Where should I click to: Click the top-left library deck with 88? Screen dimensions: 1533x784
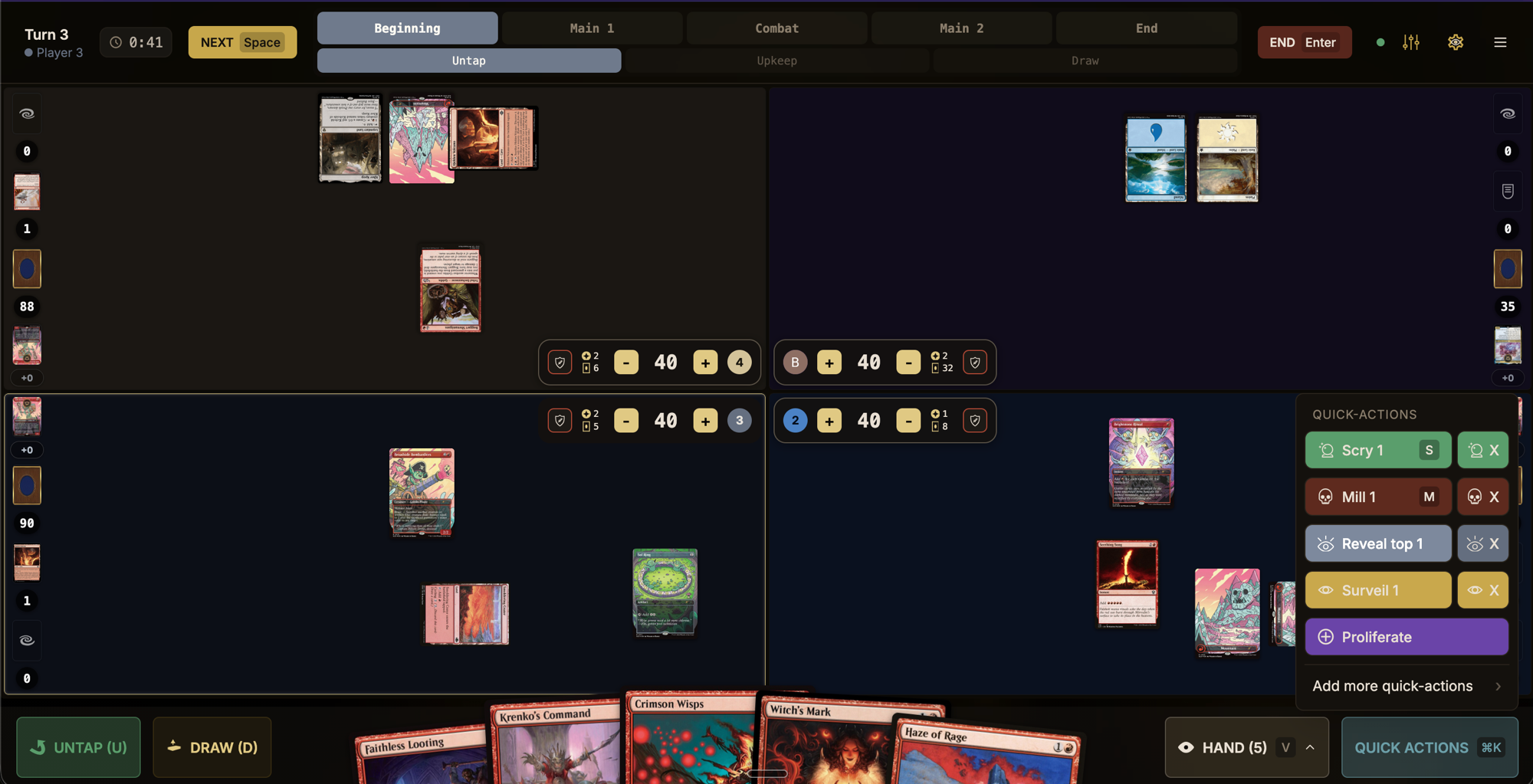click(27, 269)
